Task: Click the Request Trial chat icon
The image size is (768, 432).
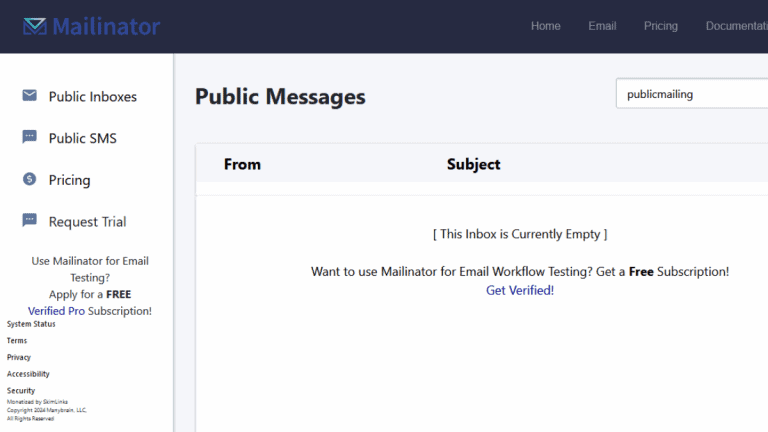Action: click(x=29, y=221)
